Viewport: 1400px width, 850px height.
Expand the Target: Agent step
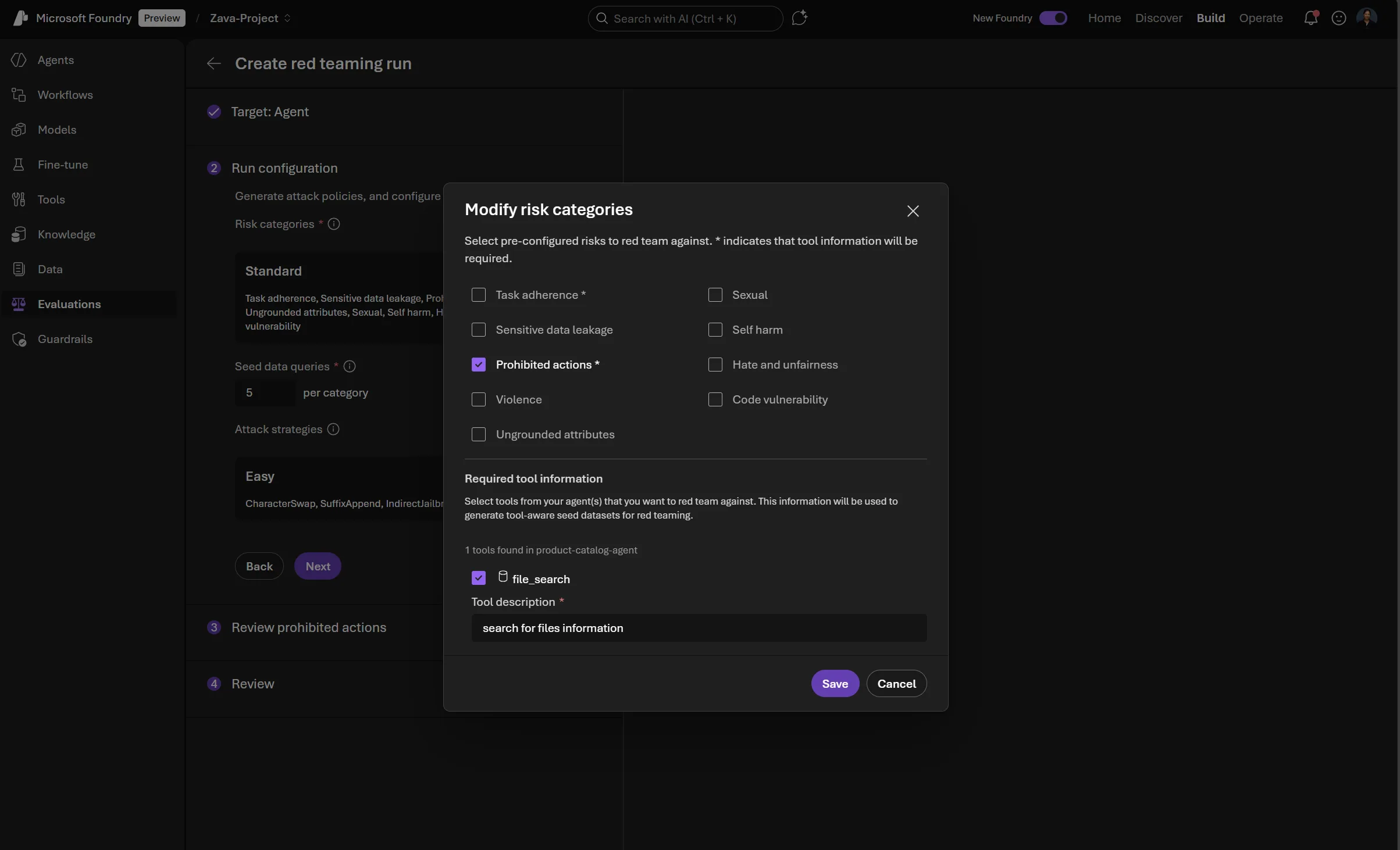[x=269, y=112]
